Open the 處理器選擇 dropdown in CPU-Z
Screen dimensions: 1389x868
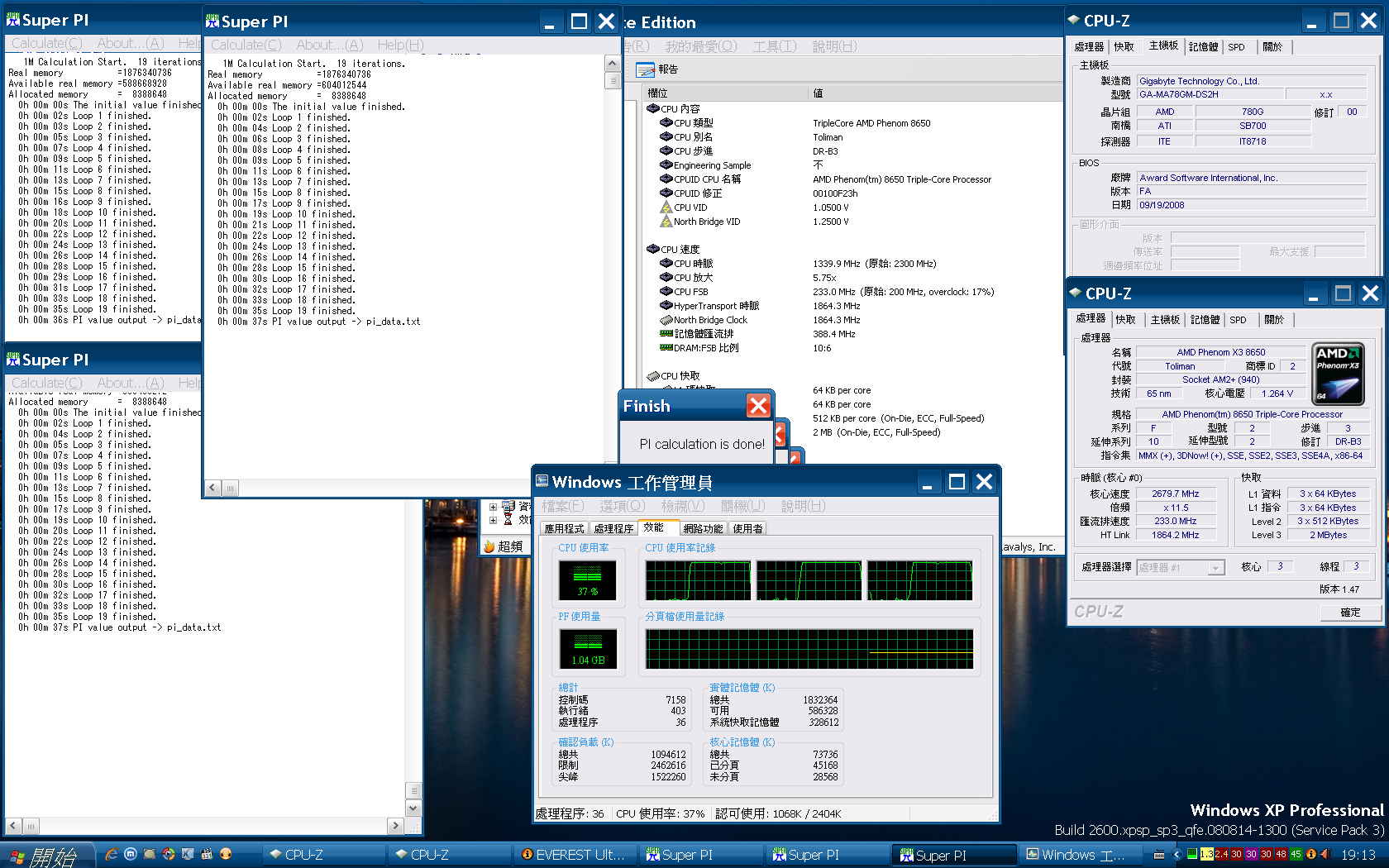(x=1215, y=568)
